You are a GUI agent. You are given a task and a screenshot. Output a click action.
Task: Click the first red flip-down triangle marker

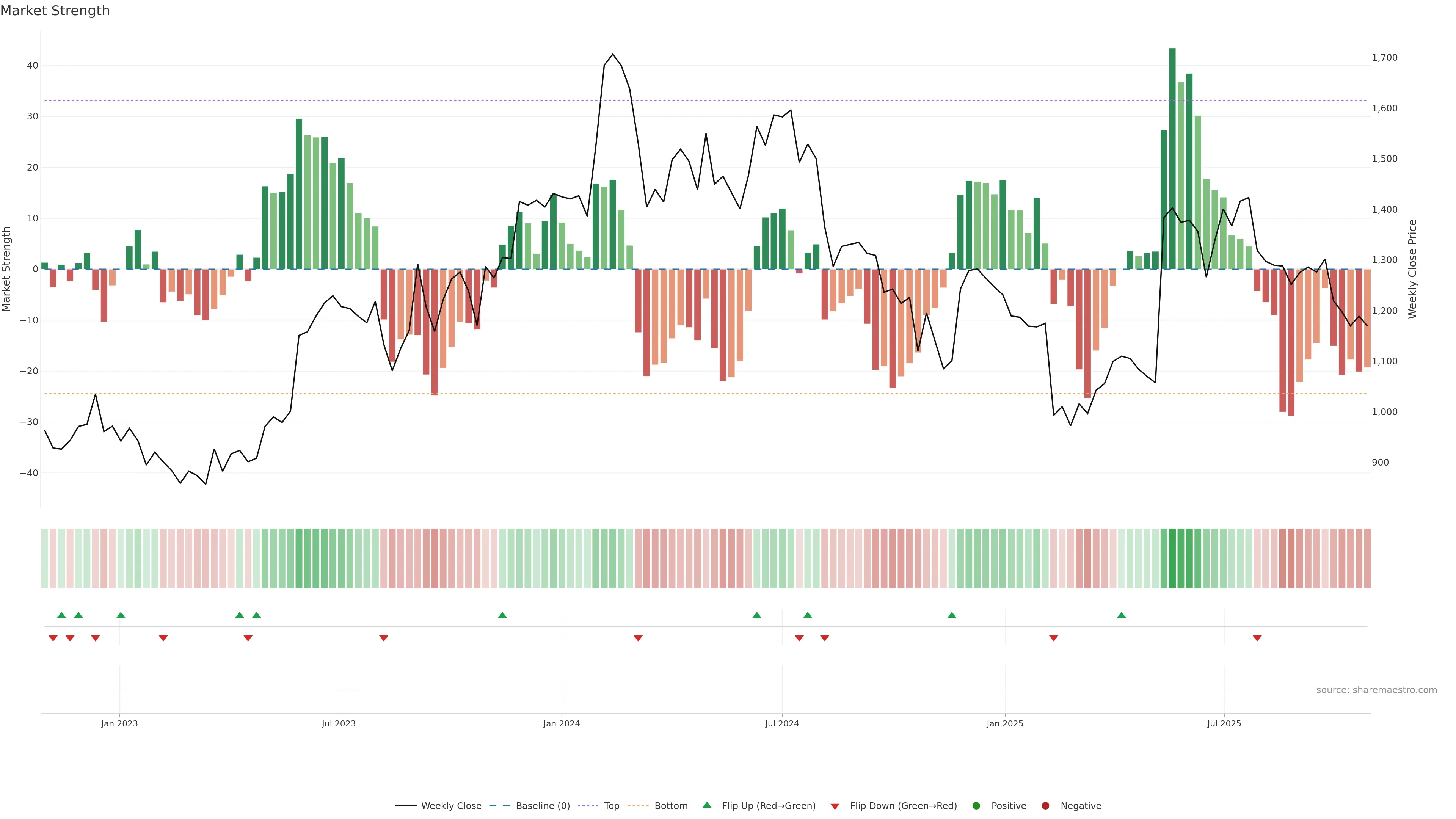tap(53, 638)
